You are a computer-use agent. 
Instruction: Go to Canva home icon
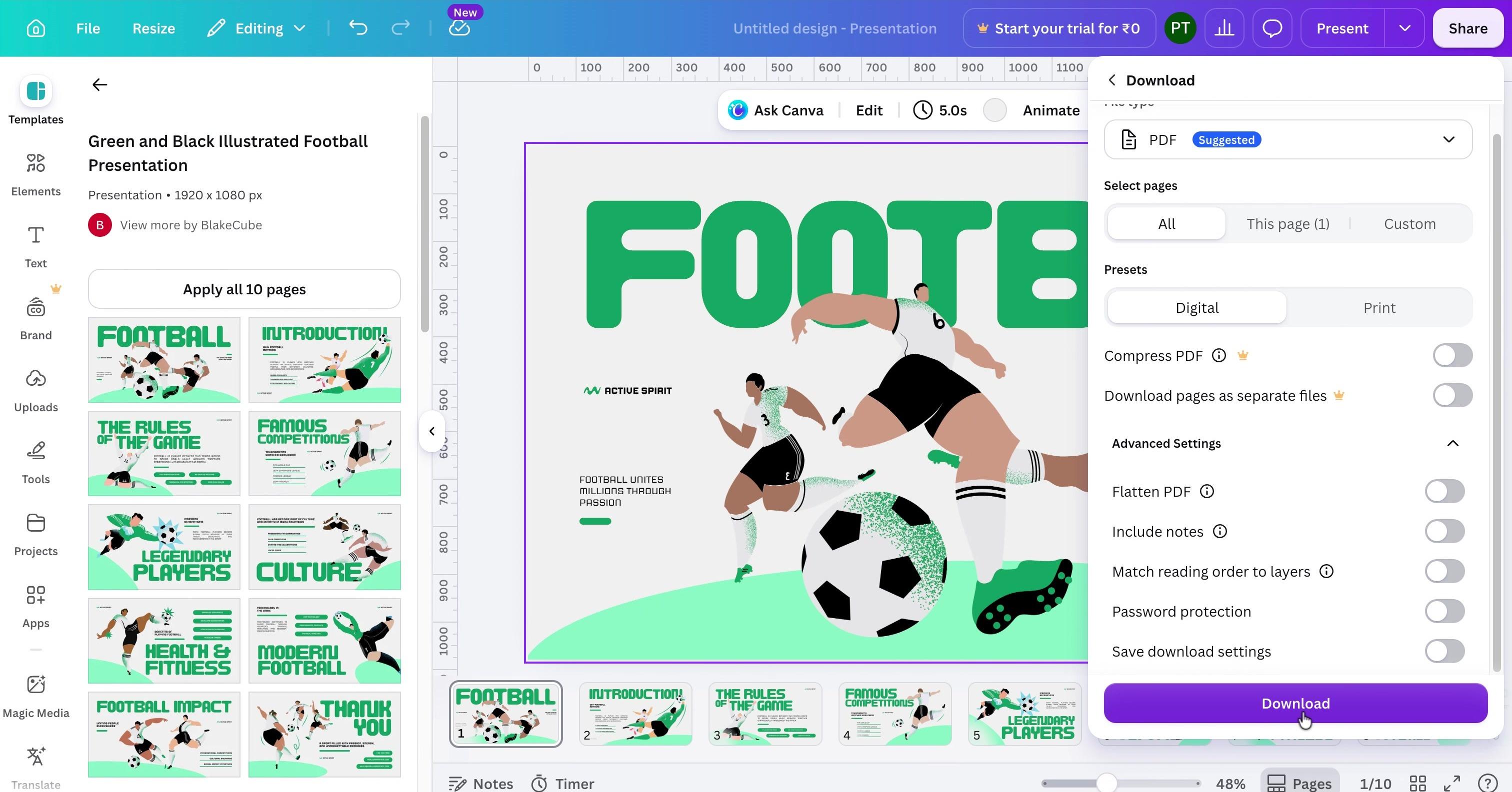pos(36,28)
